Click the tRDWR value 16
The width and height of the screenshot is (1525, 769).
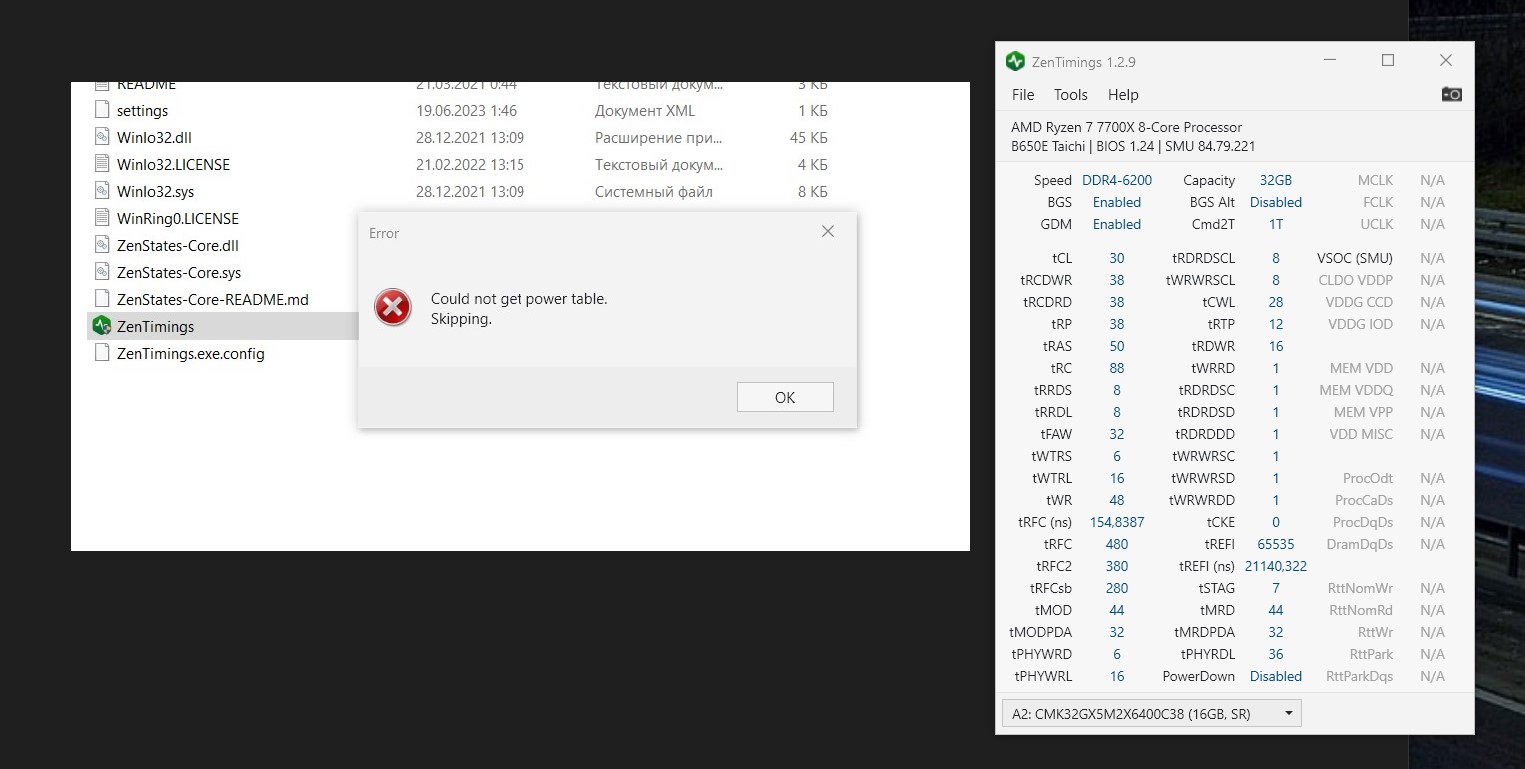[x=1276, y=346]
